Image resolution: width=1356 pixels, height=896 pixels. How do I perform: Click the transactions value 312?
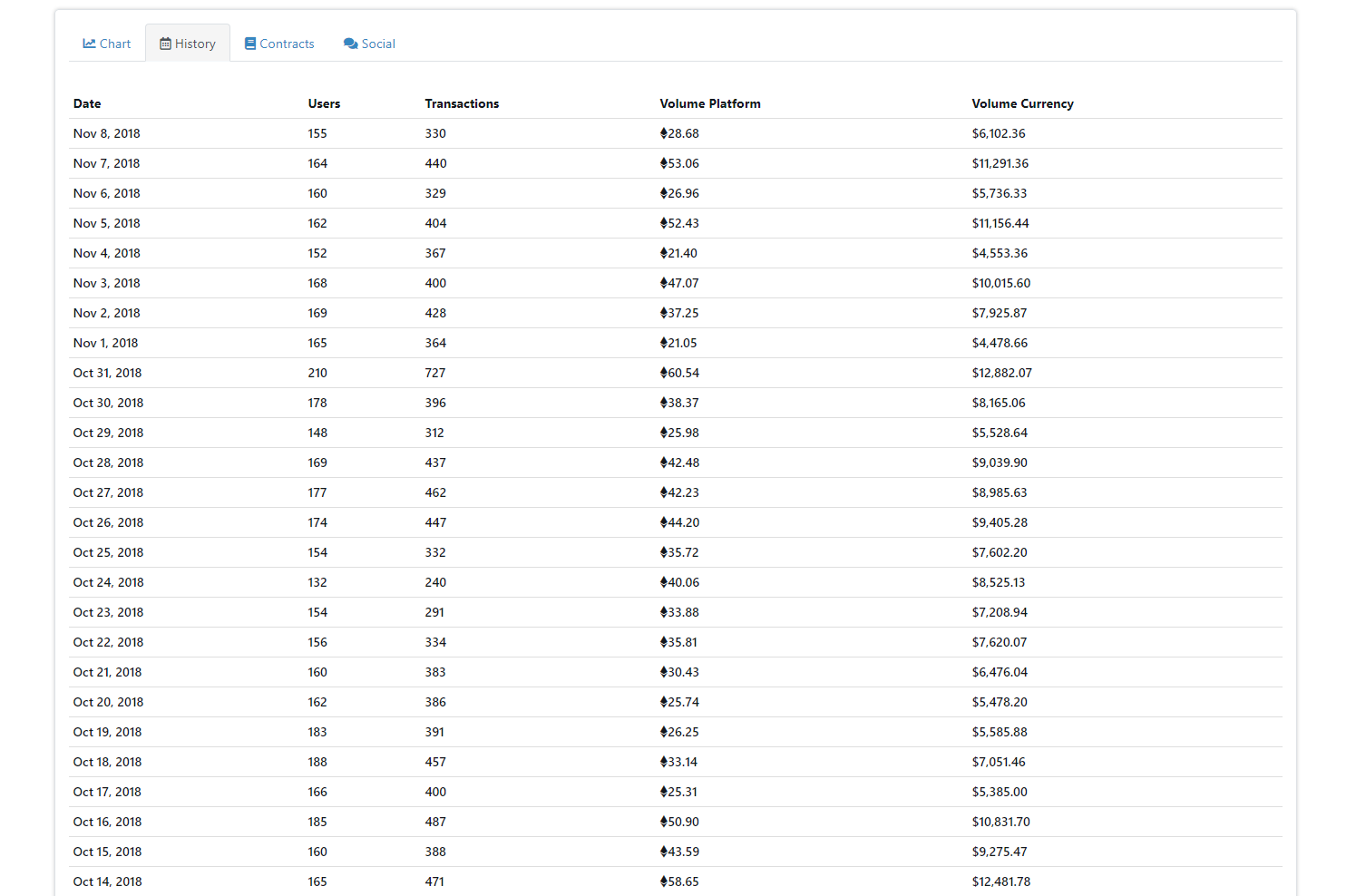(x=434, y=433)
